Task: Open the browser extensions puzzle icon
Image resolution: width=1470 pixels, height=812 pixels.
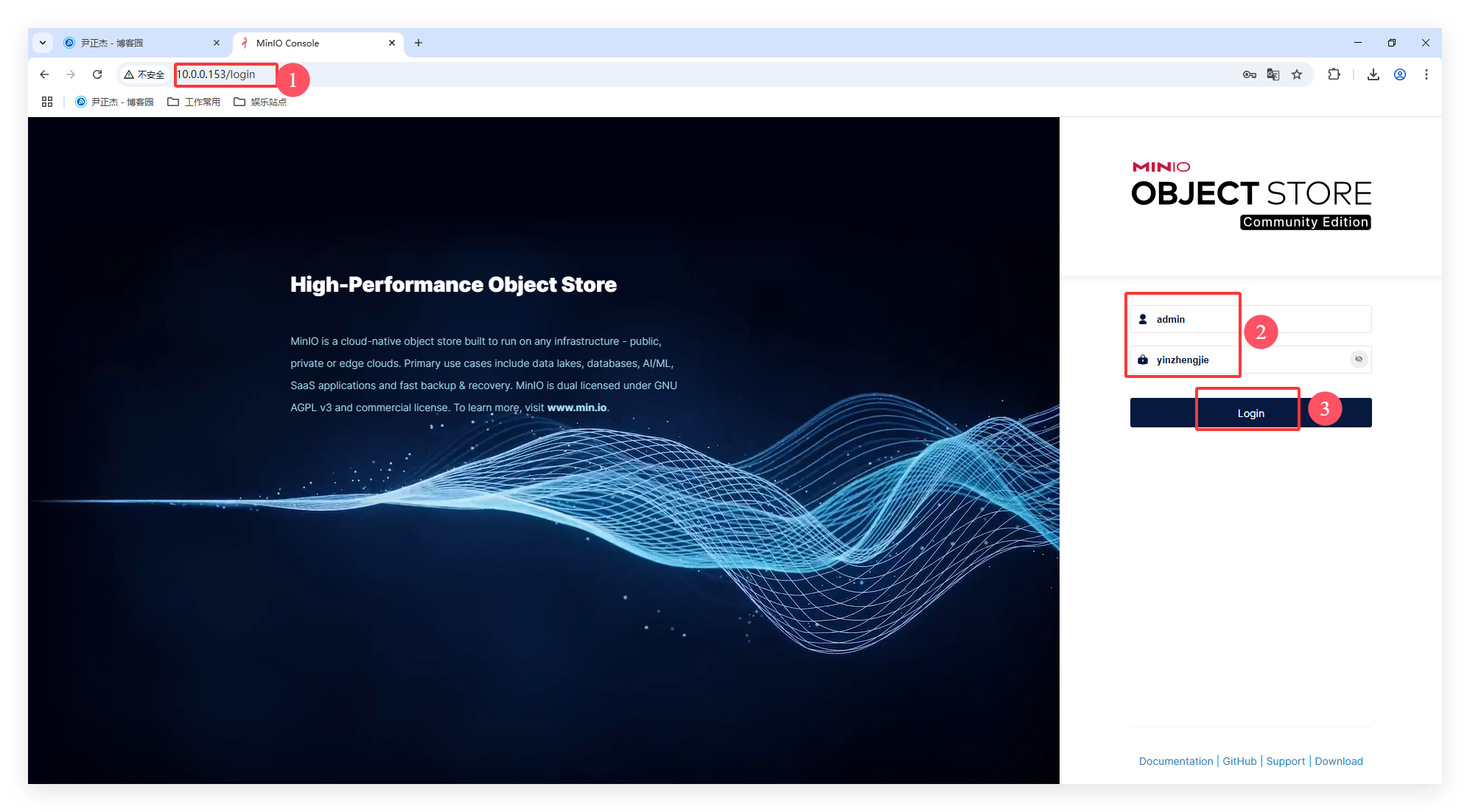Action: tap(1334, 74)
